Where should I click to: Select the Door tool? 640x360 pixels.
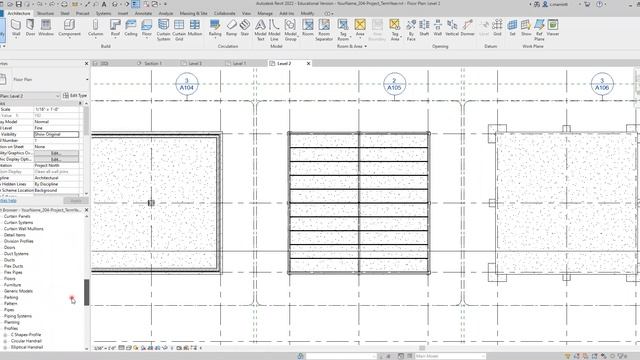(30, 28)
